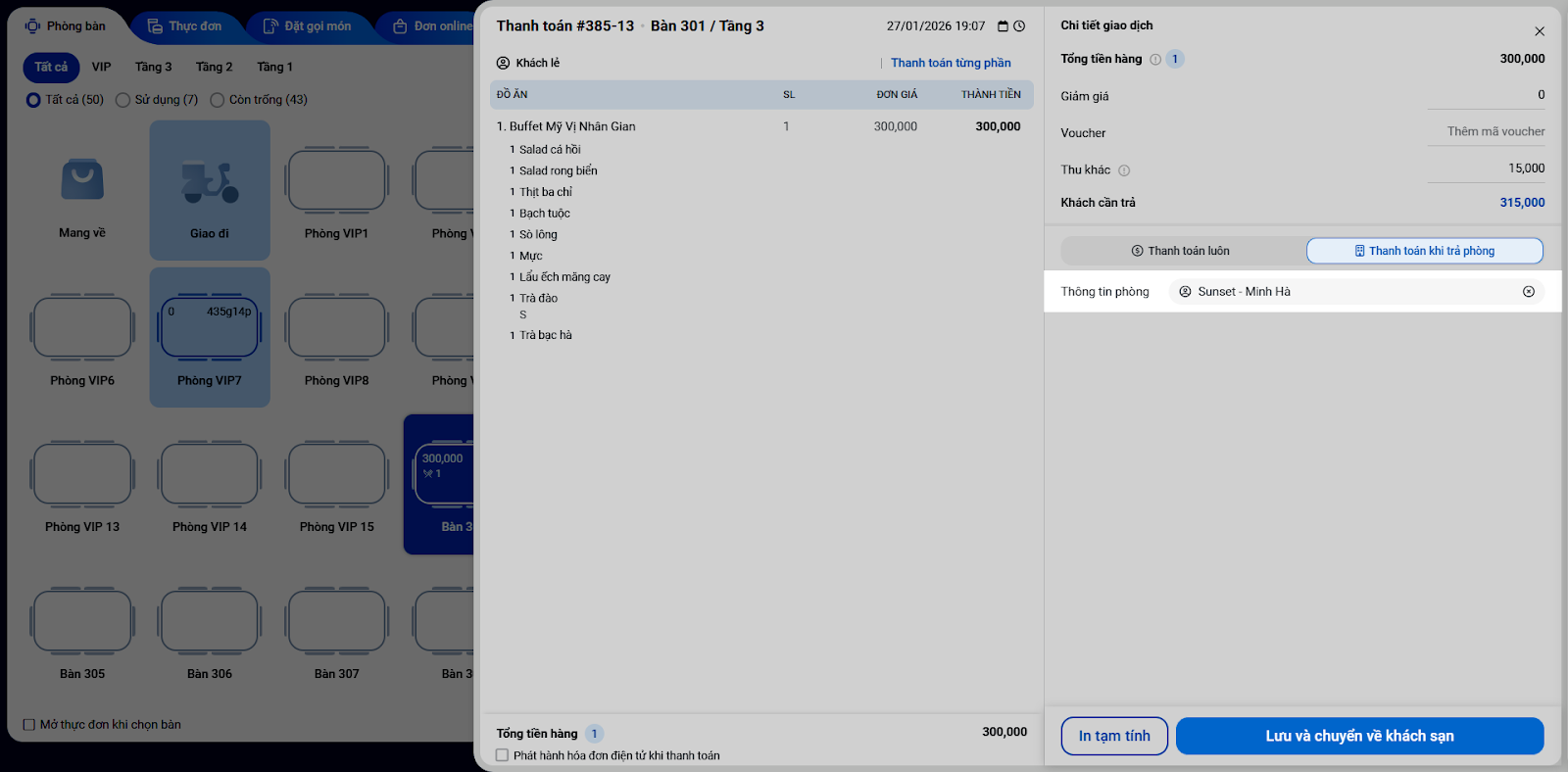1568x772 pixels.
Task: Click the Thu khác amount field
Action: click(1486, 169)
